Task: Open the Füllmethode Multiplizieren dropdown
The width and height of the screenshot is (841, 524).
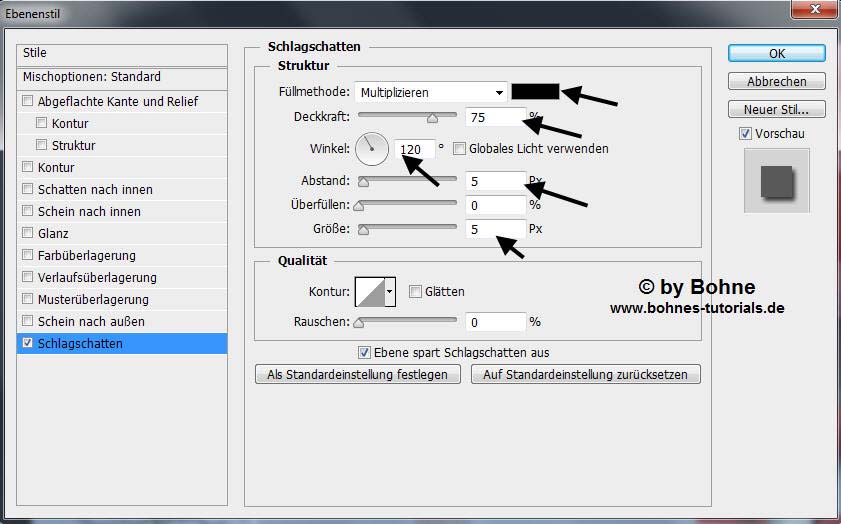Action: click(432, 92)
